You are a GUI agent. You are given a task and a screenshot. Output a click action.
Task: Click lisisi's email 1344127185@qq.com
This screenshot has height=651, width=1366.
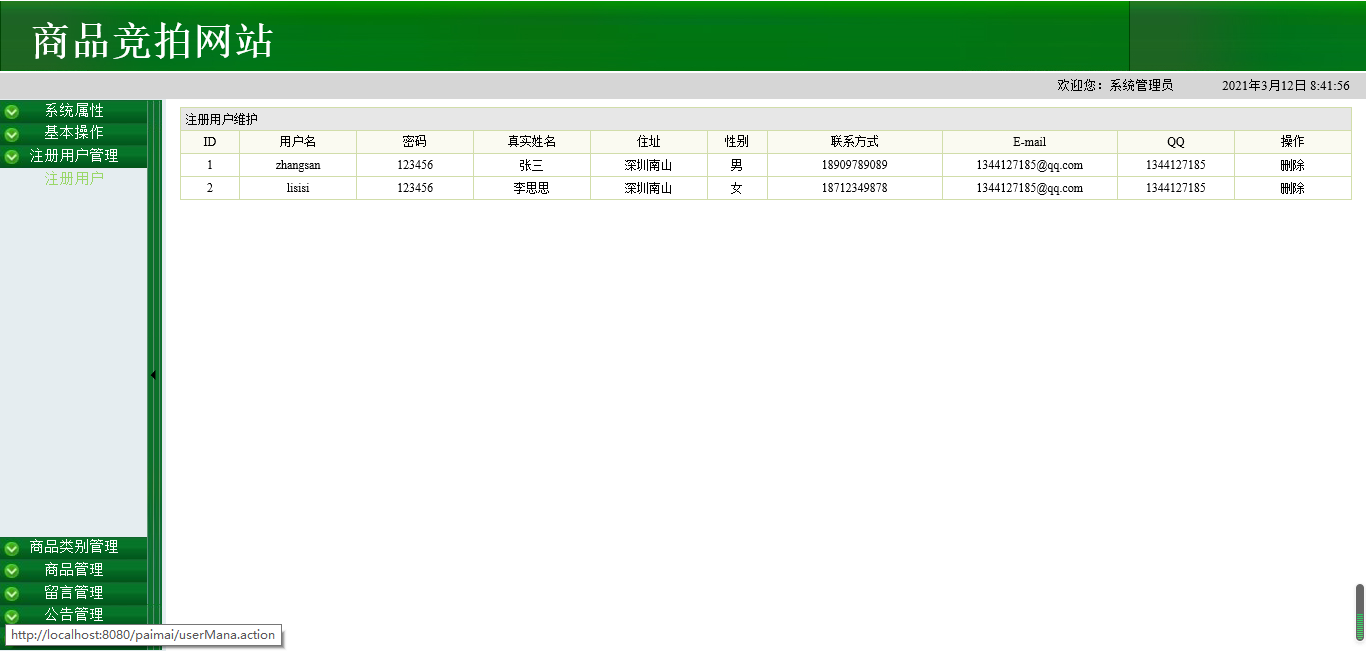1030,188
